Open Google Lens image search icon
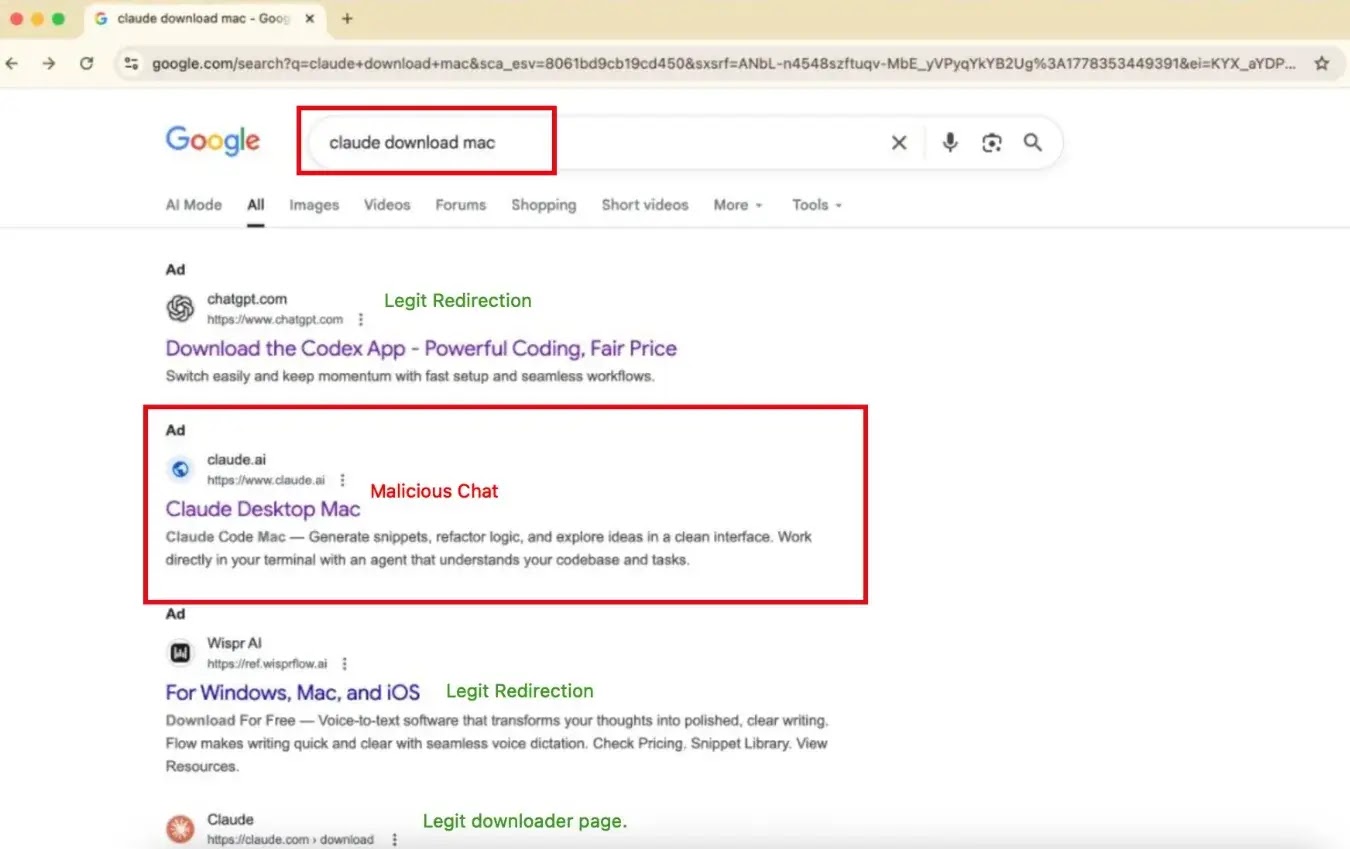 (x=991, y=143)
